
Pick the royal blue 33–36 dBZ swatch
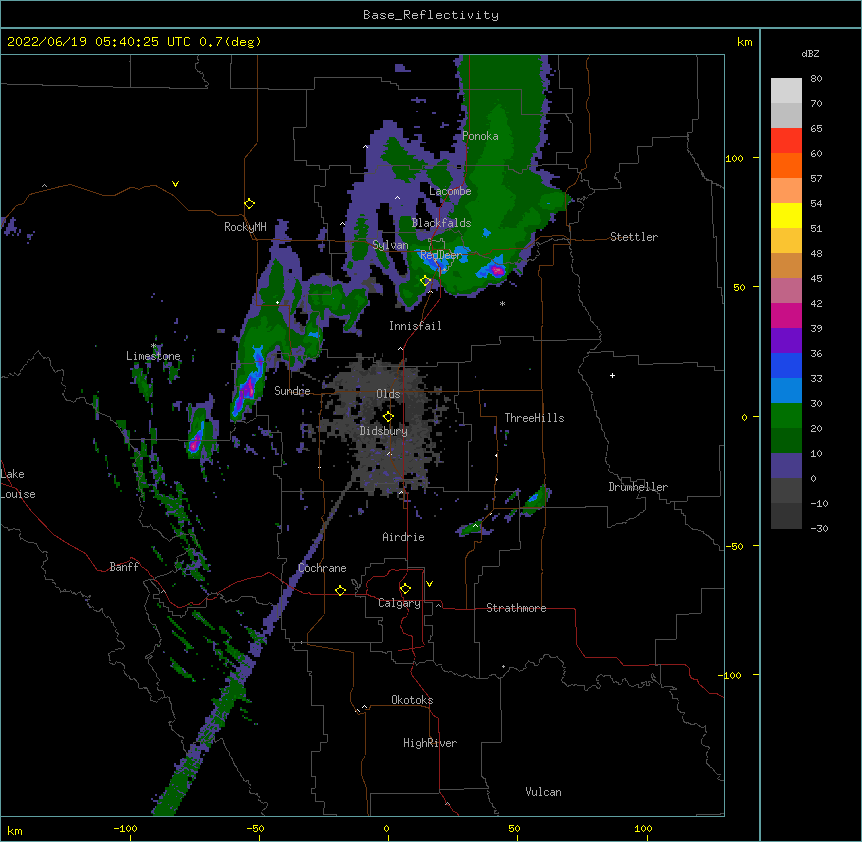point(786,365)
